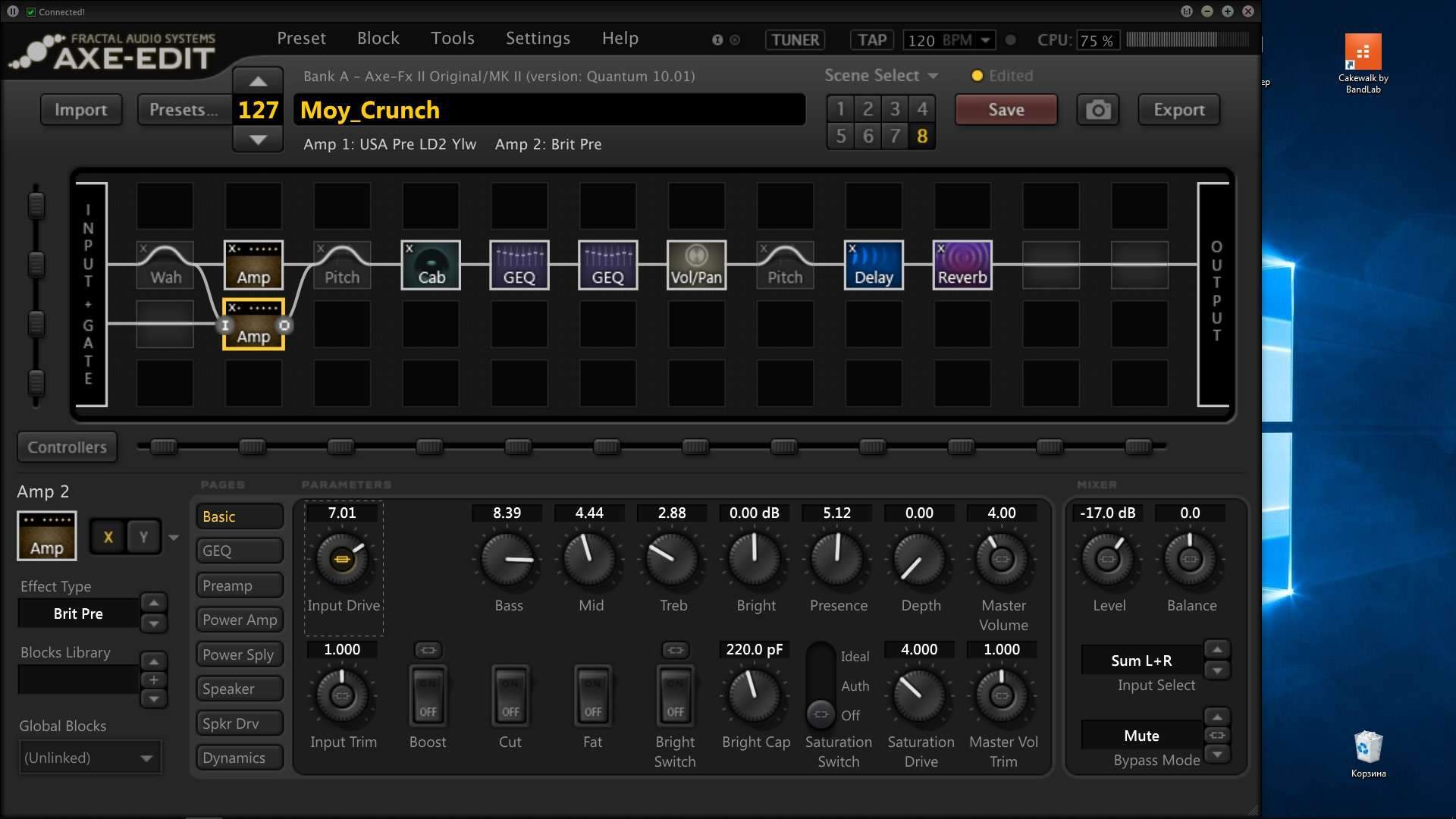This screenshot has width=1456, height=819.
Task: Open the Global Blocks Unlinked dropdown
Action: 89,758
